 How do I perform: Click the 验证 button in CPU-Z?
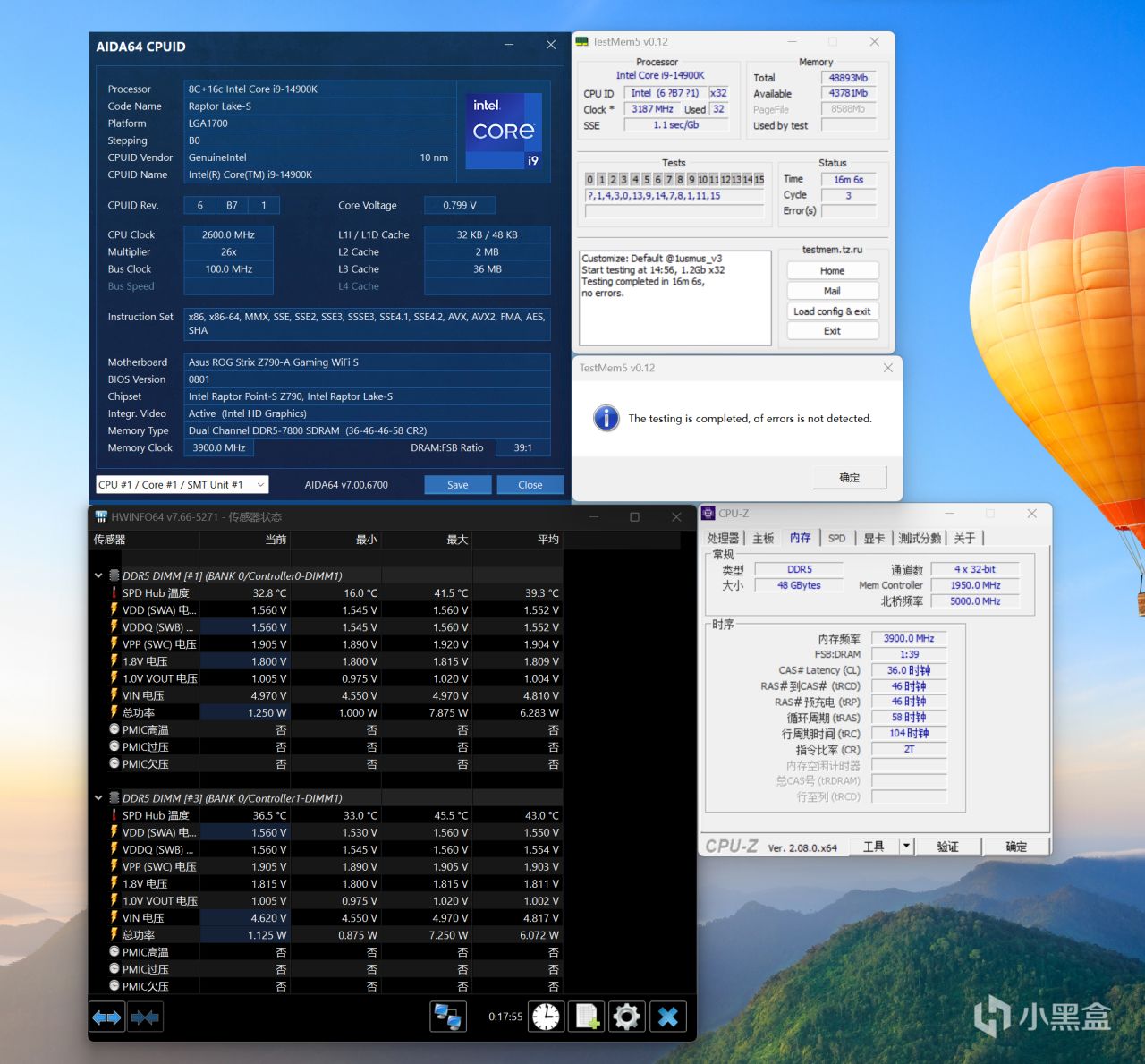(x=947, y=846)
